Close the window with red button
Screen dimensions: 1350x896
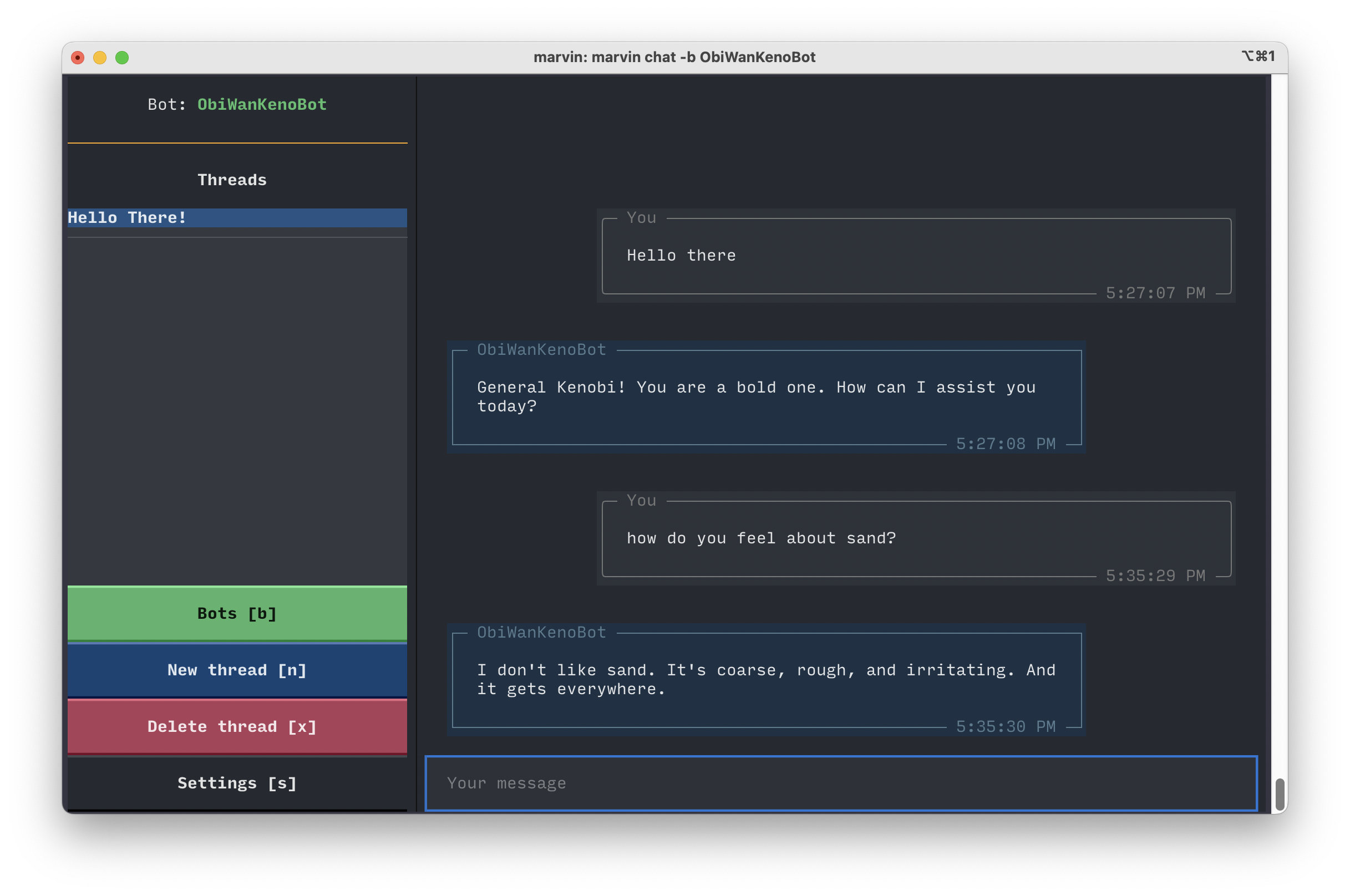(78, 58)
